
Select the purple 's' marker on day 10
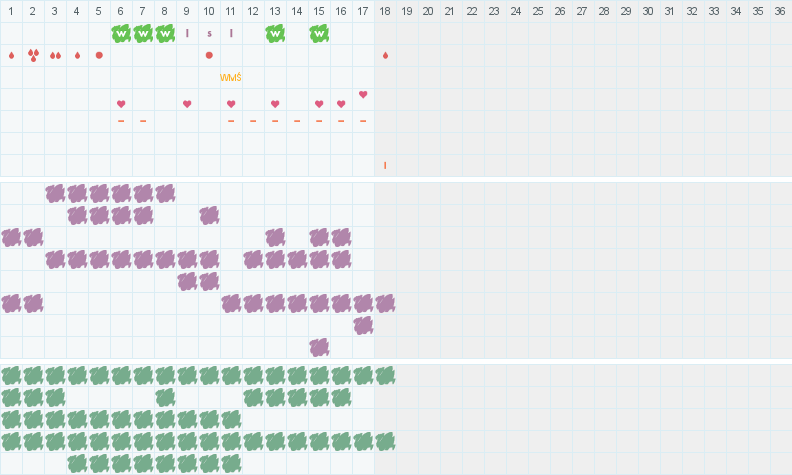[x=209, y=33]
